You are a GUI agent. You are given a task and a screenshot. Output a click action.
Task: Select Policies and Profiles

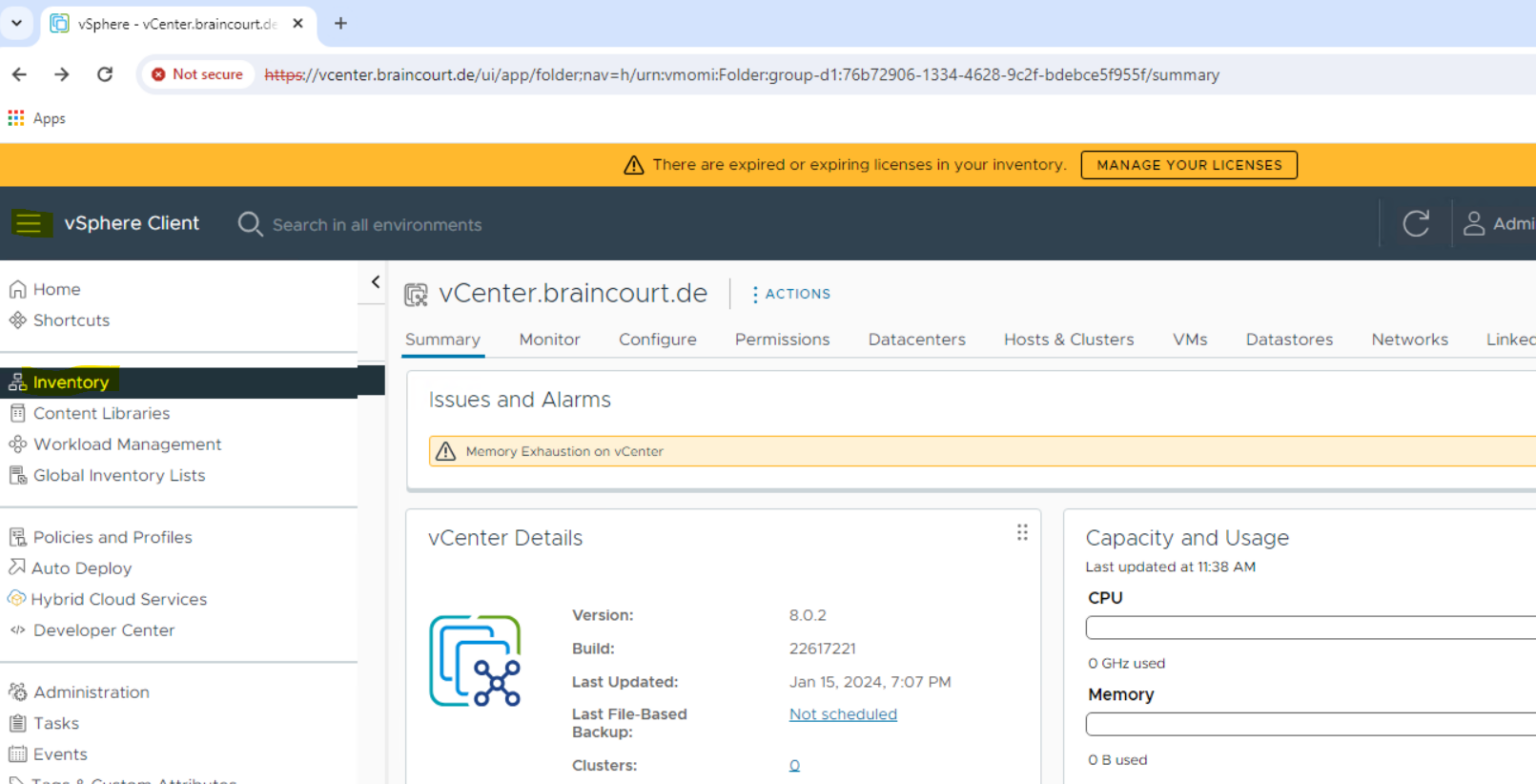[113, 537]
